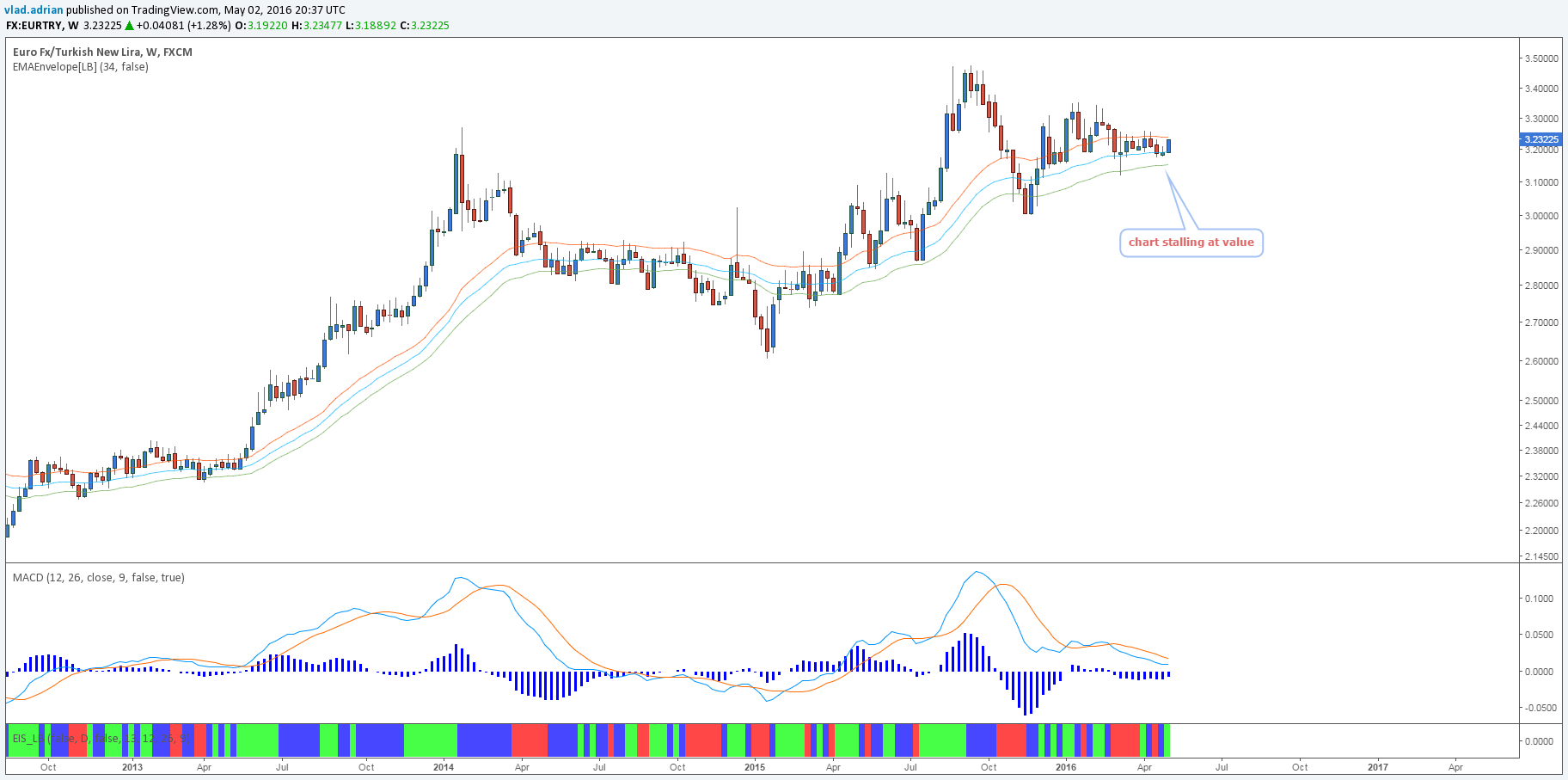
Task: Click the 3.00000 price axis label
Action: (x=1541, y=216)
